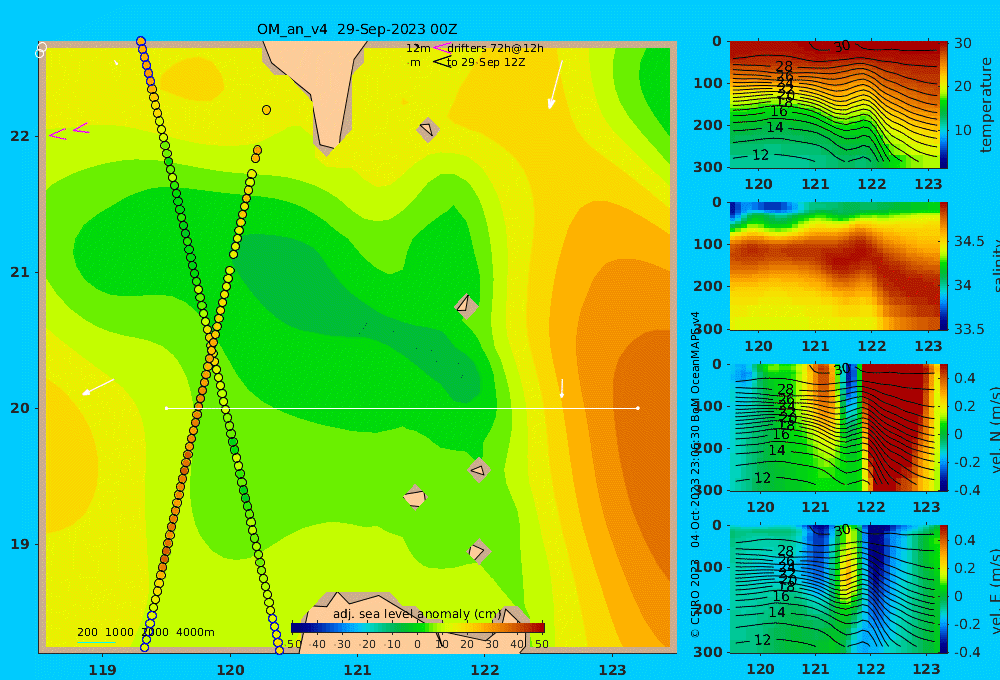Click the island near 122°E, 18.9°N
Viewport: 1000px width, 680px height.
[x=478, y=551]
